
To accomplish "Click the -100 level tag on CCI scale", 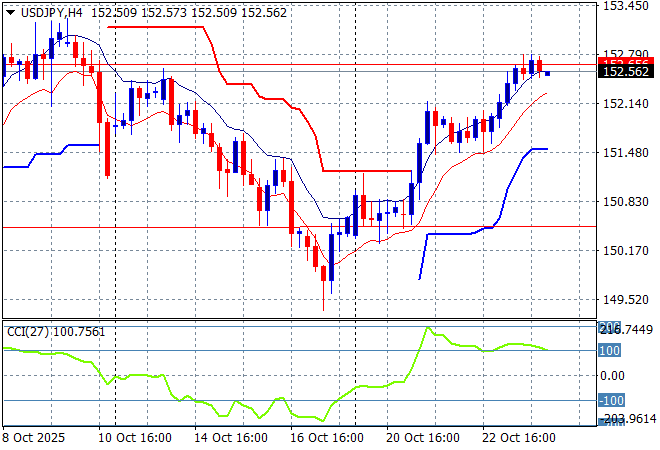I will coord(611,400).
